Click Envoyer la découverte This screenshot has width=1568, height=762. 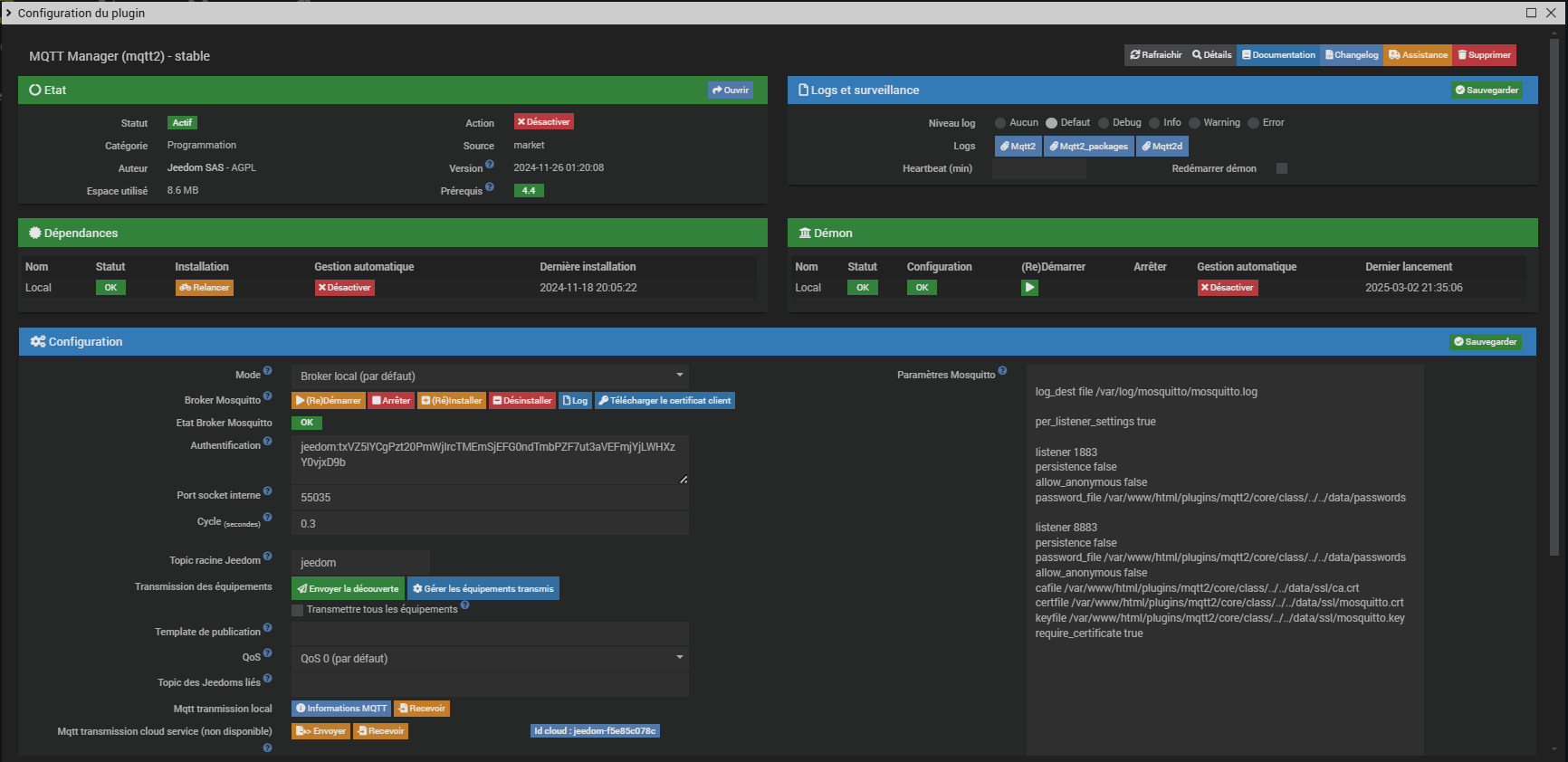(348, 589)
